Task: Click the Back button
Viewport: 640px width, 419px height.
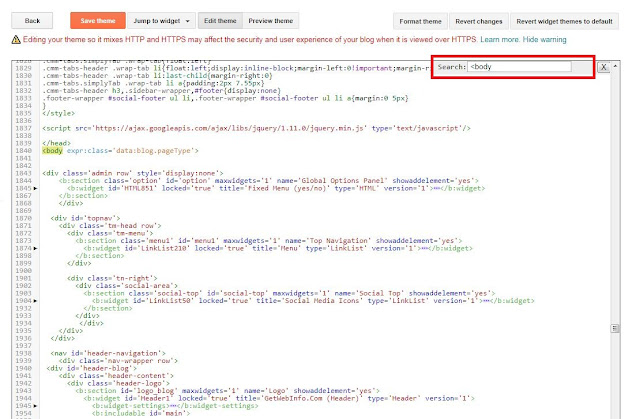Action: coord(32,21)
